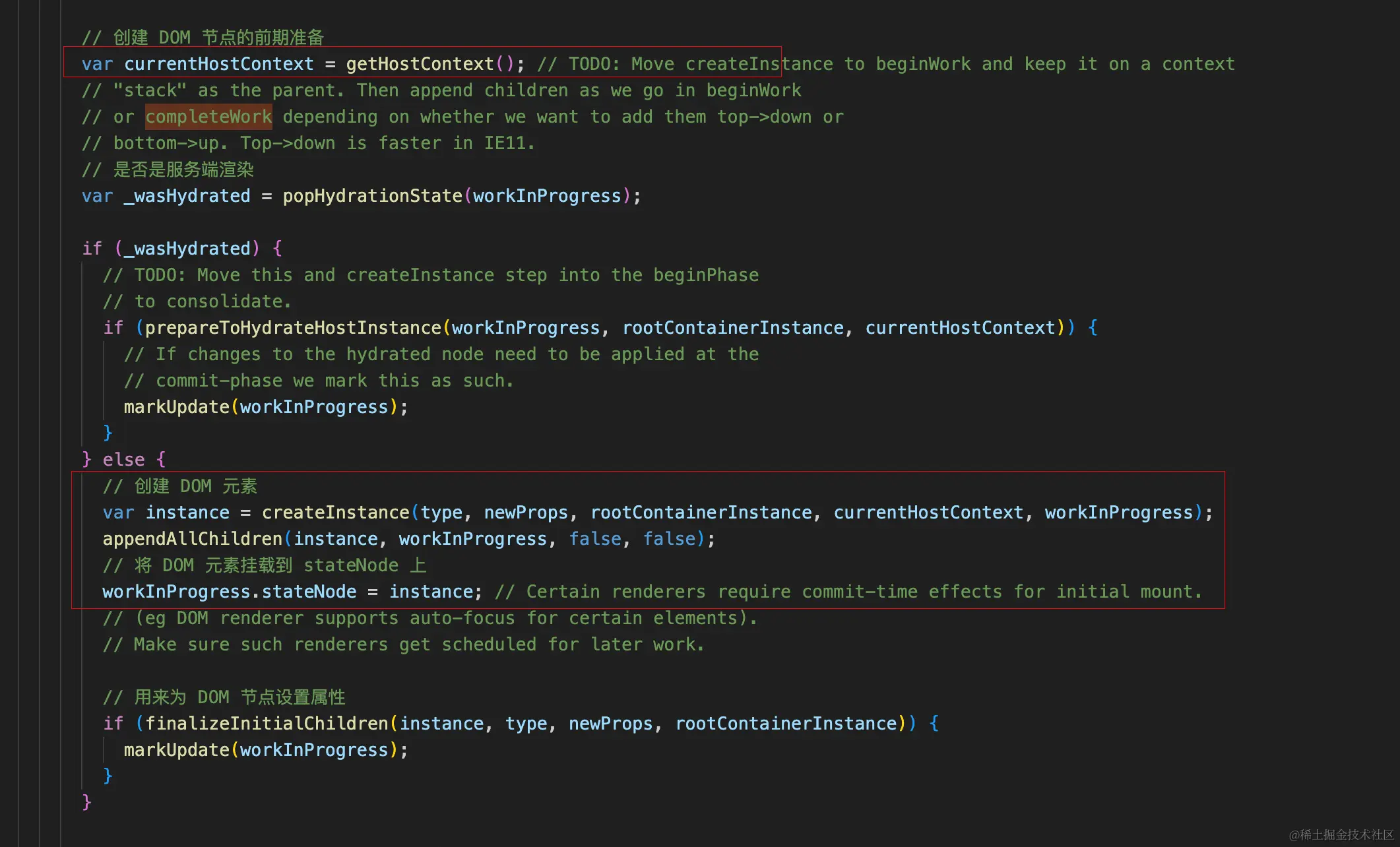The height and width of the screenshot is (847, 1400).
Task: Click the getHostContext function call
Action: point(420,64)
